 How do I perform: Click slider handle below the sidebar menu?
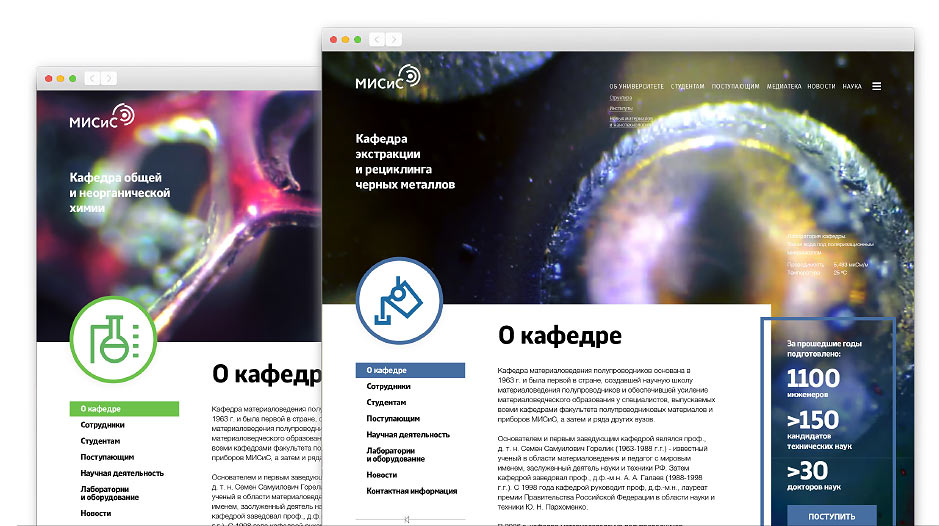(x=405, y=518)
